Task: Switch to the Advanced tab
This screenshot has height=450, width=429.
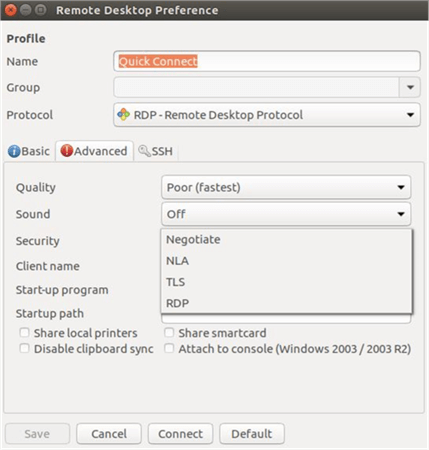Action: 94,151
